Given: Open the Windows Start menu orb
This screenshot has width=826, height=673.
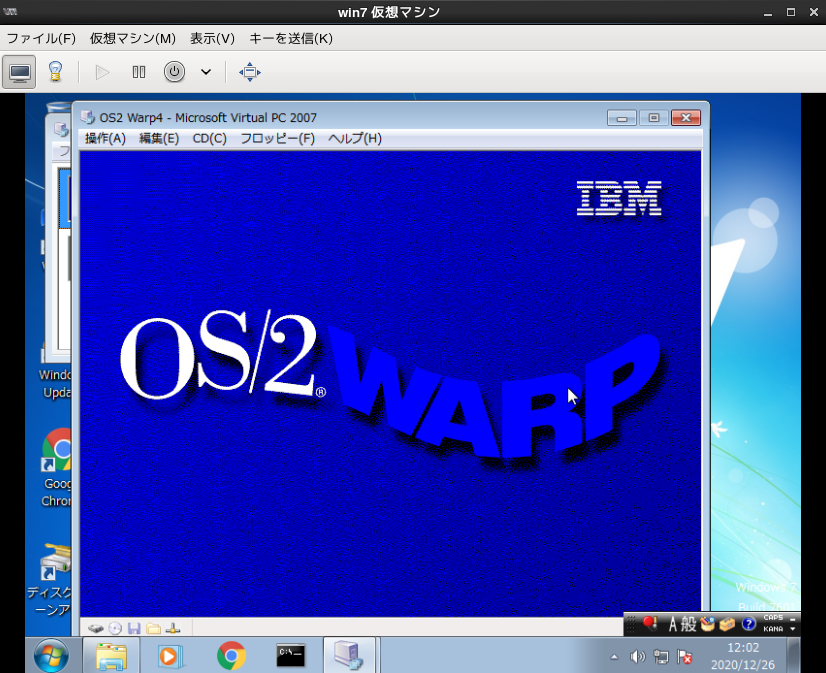Looking at the screenshot, I should (x=51, y=656).
